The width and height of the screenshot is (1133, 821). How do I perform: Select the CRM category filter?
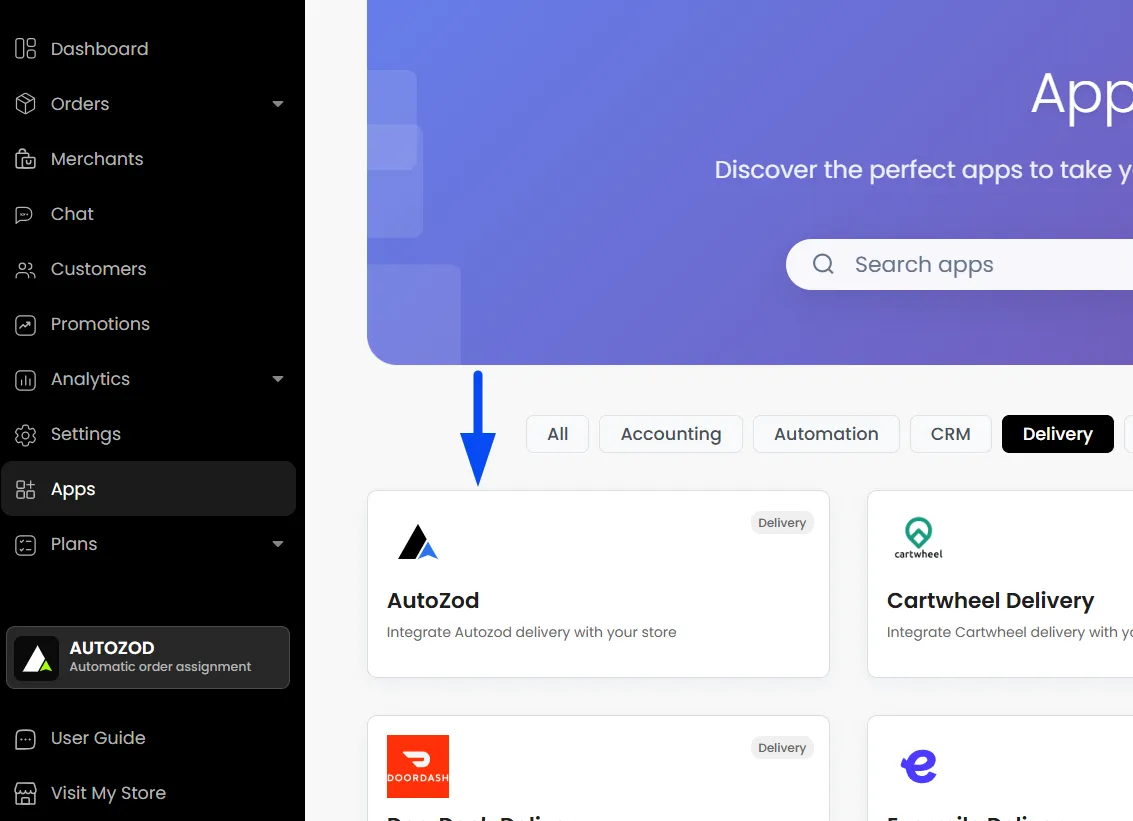(x=950, y=434)
